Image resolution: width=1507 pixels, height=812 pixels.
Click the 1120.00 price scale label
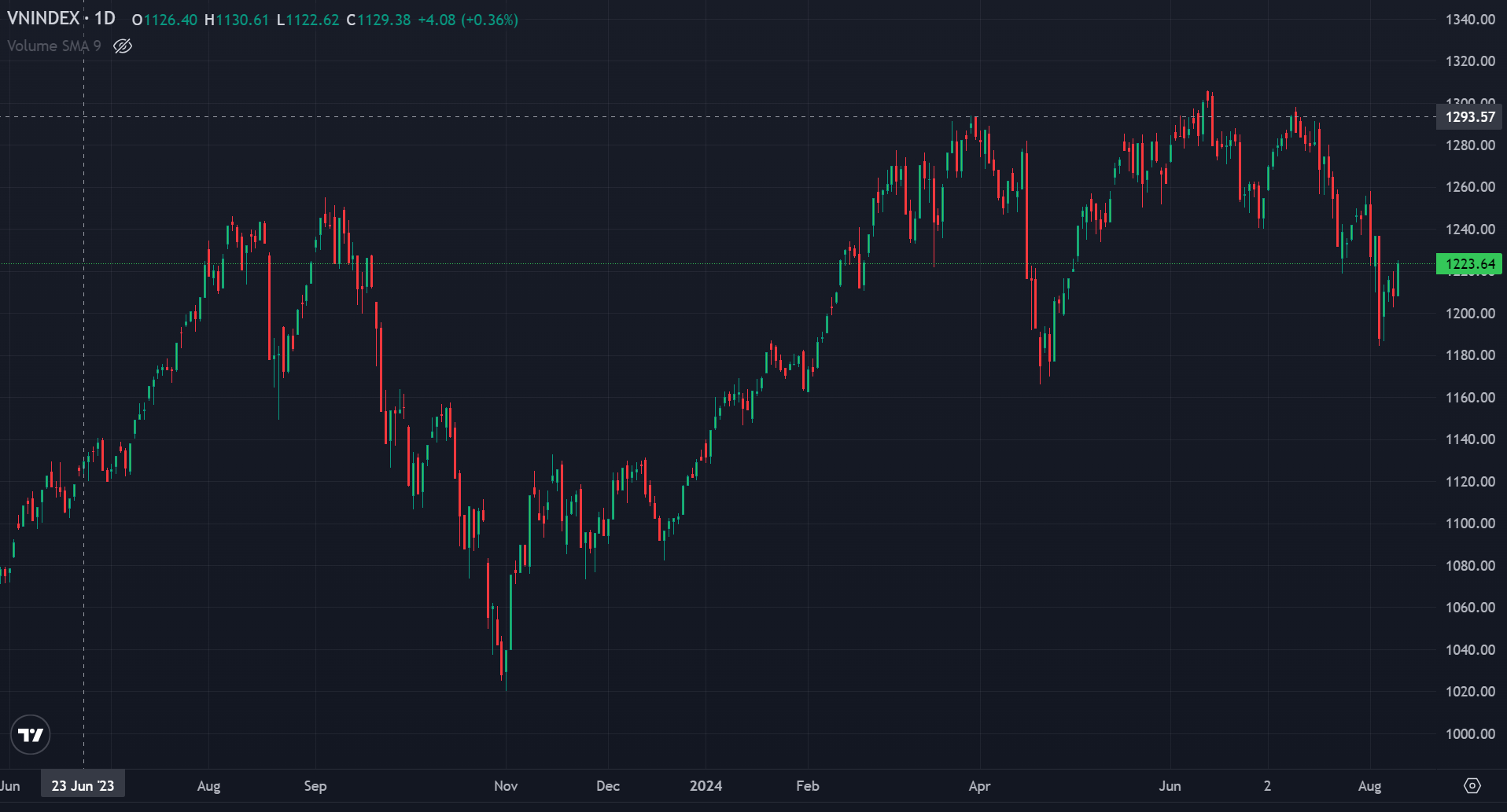pyautogui.click(x=1470, y=482)
